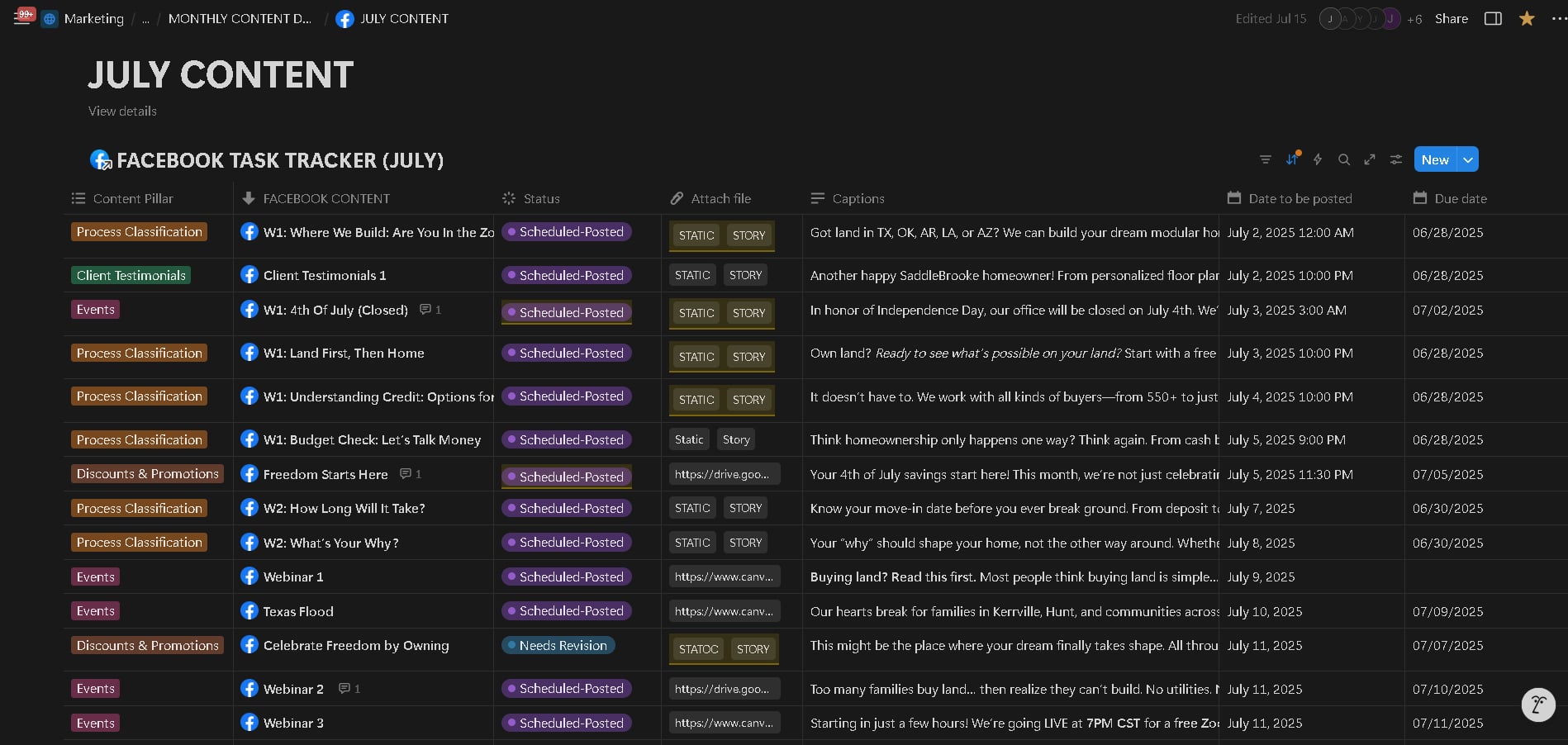Click the sort arrows icon

click(1291, 159)
